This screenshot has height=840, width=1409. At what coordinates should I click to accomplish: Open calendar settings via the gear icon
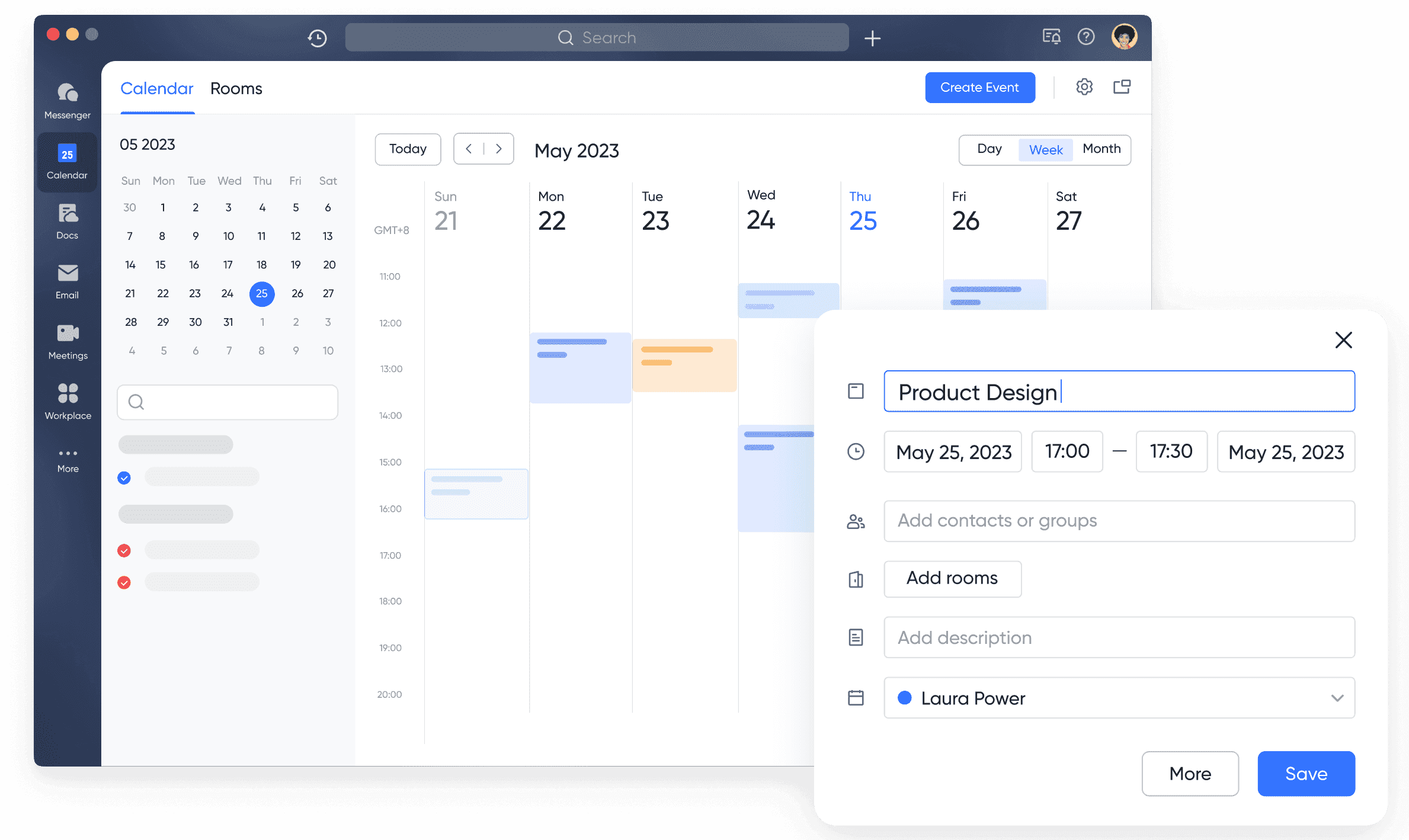(1085, 86)
